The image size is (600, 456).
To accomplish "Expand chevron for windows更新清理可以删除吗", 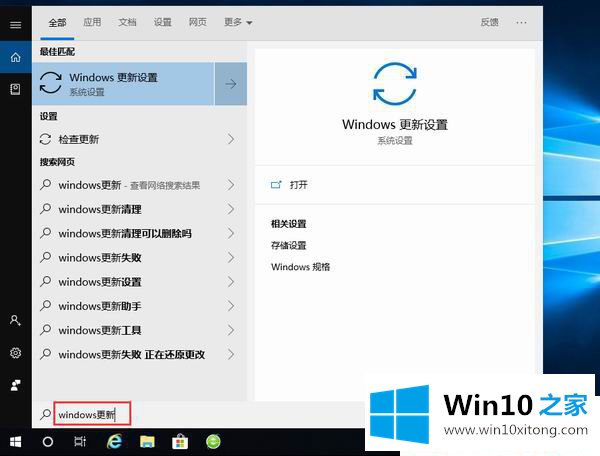I will (x=231, y=233).
